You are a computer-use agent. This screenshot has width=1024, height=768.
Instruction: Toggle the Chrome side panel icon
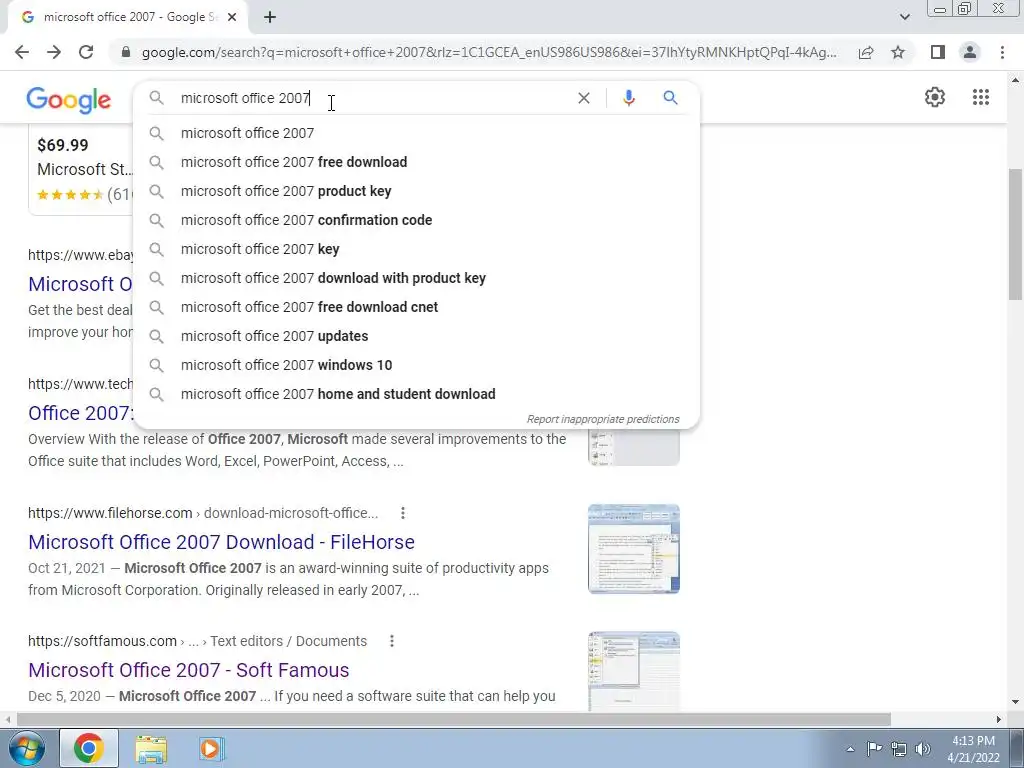tap(938, 52)
